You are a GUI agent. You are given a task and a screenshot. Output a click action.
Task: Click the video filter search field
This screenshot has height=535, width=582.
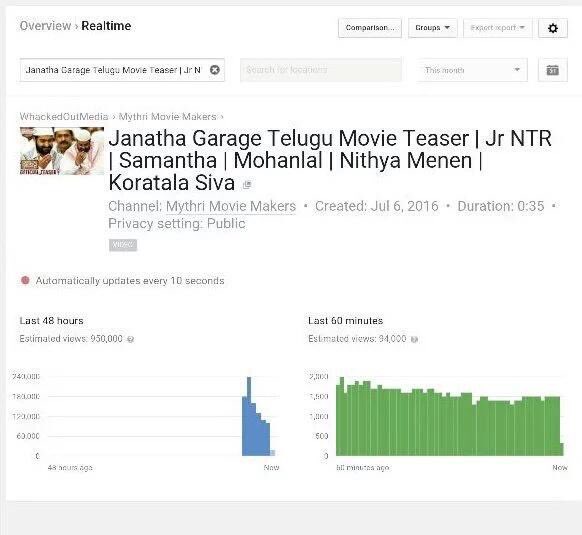pyautogui.click(x=122, y=70)
